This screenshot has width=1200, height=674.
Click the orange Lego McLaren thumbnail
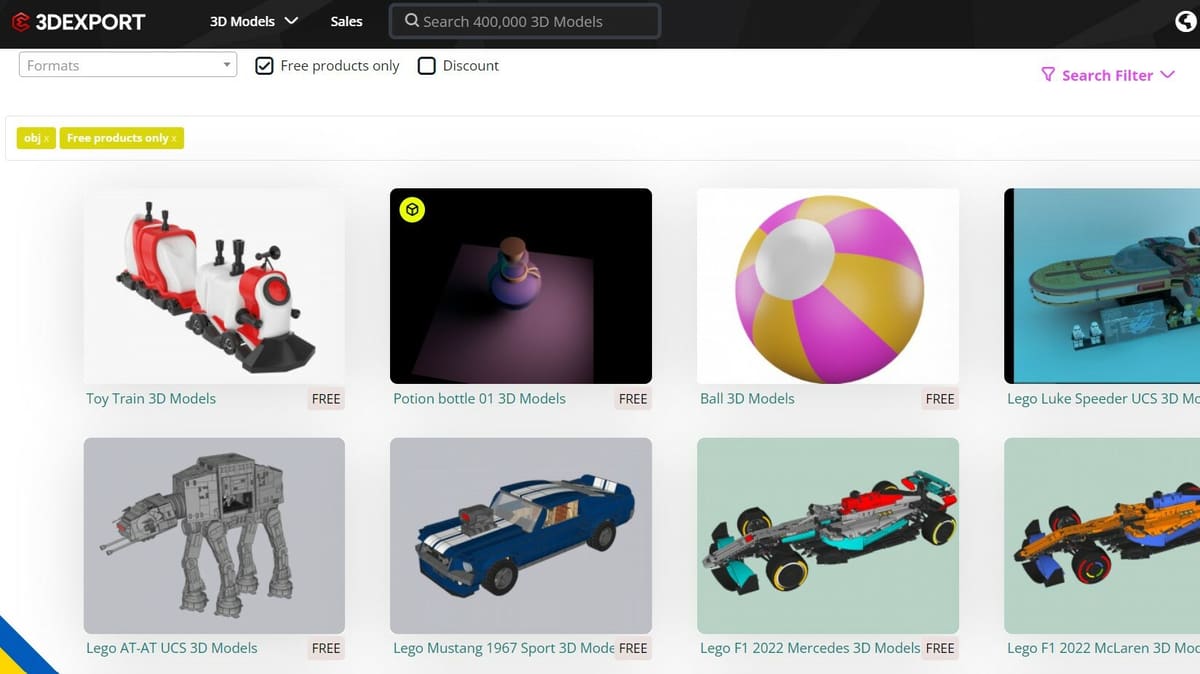(1102, 535)
